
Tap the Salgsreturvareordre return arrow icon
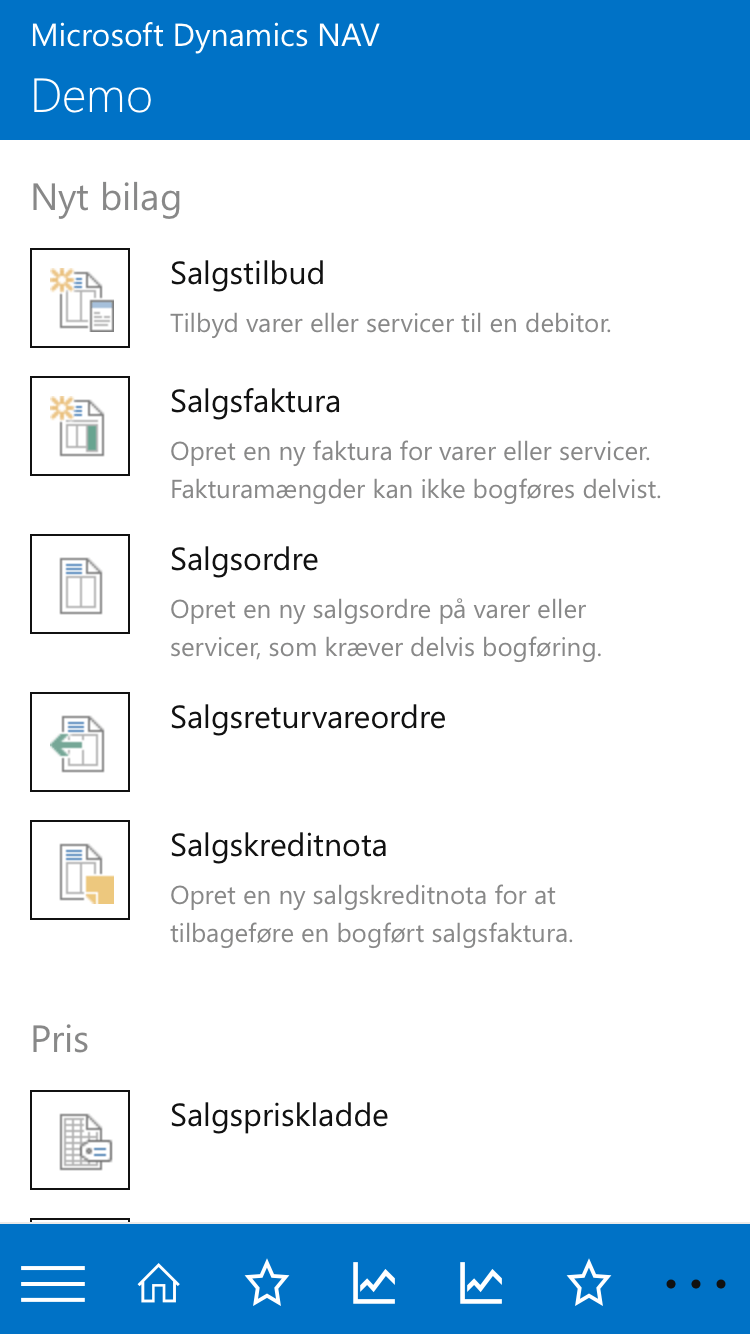point(80,742)
